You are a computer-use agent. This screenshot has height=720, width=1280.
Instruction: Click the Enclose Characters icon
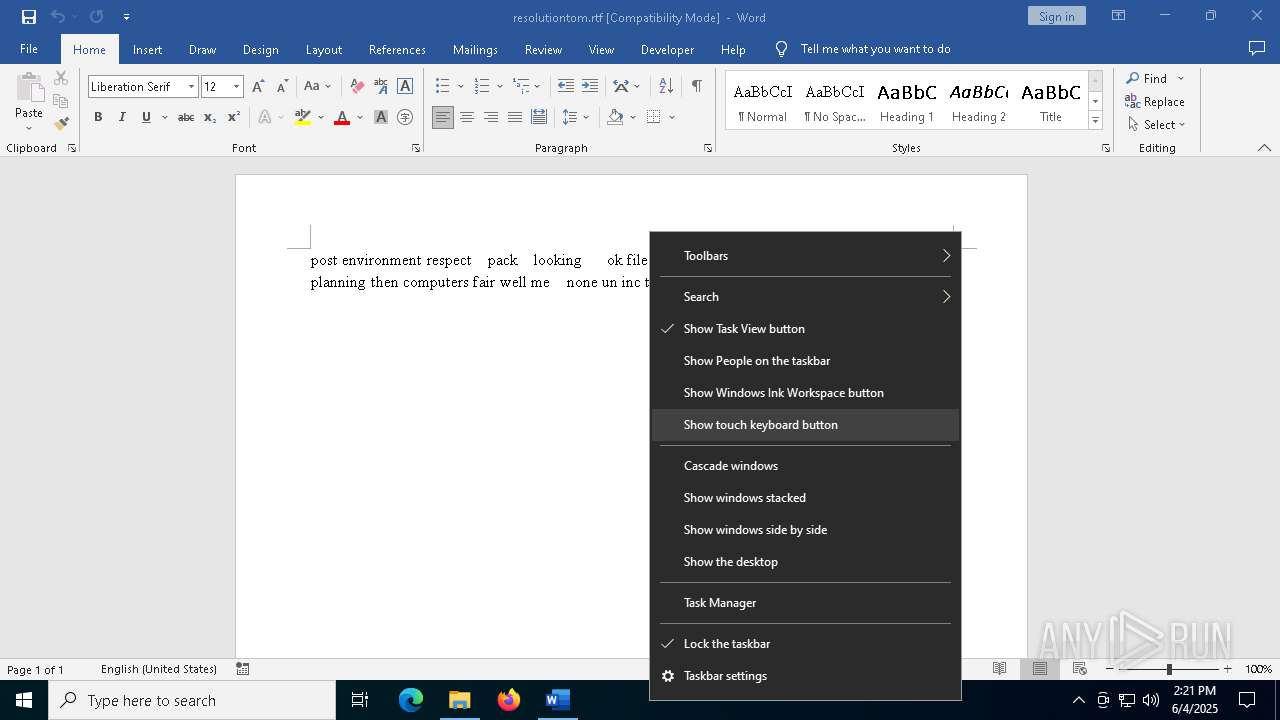(x=405, y=117)
